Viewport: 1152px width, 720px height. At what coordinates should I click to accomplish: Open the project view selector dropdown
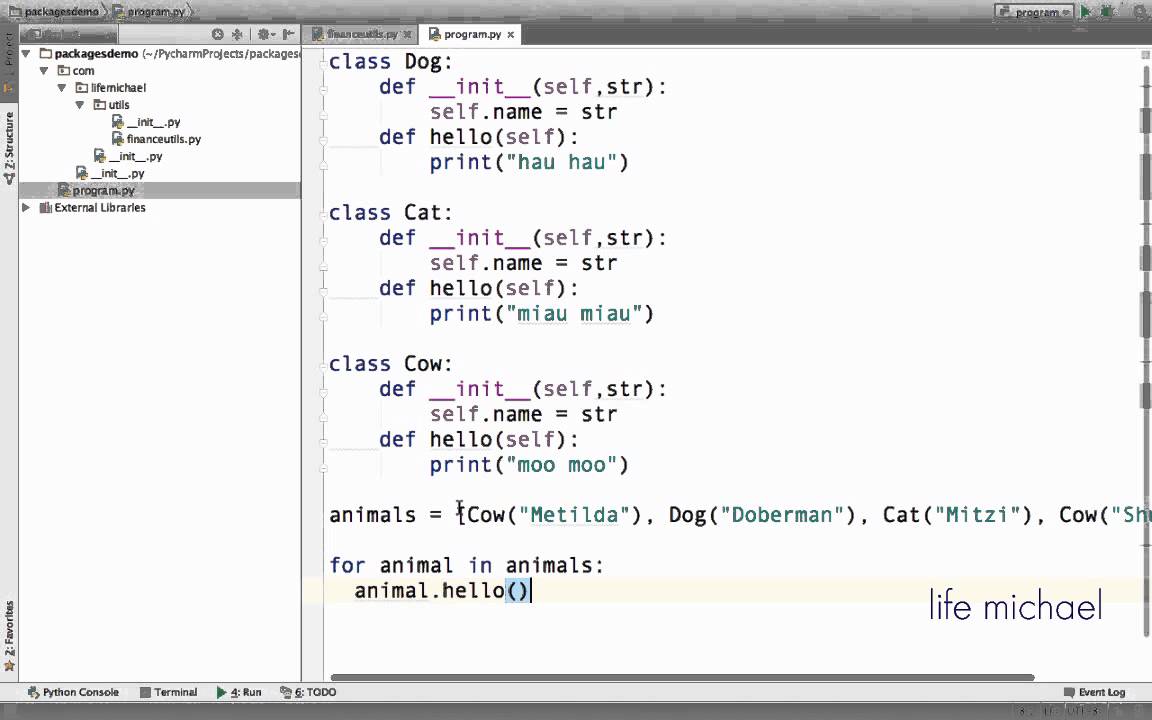(x=68, y=35)
